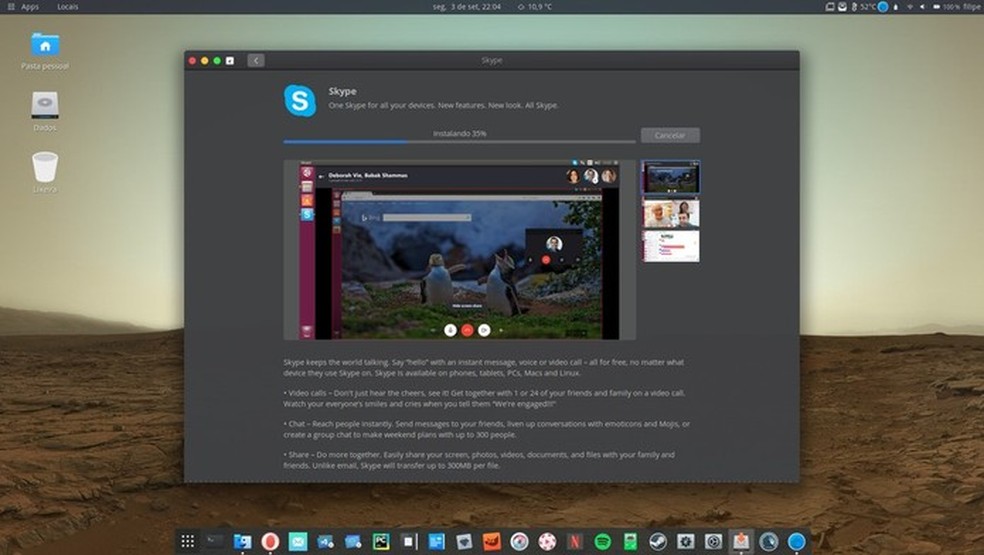The image size is (984, 555).
Task: Click the blue circular tray icon
Action: (x=883, y=7)
